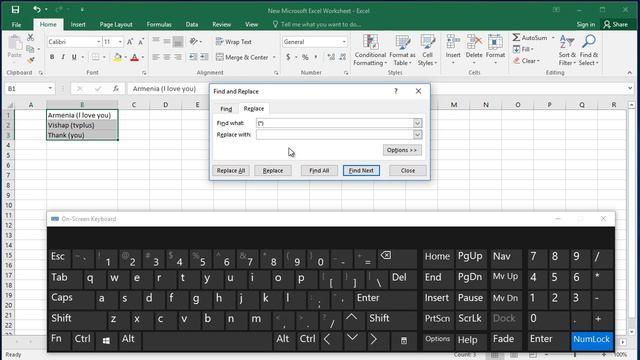Expand the formula bar
The width and height of the screenshot is (640, 360).
click(x=630, y=88)
